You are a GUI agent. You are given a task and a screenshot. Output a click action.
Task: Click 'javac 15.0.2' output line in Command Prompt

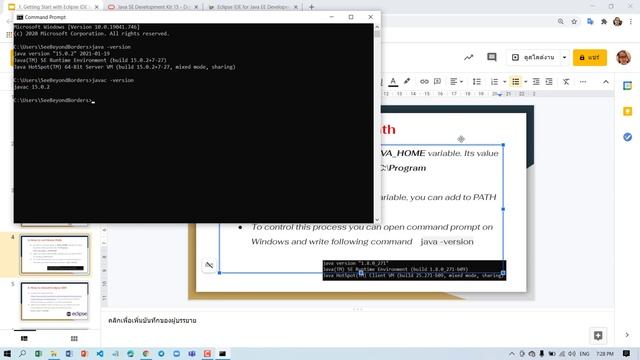coord(31,87)
